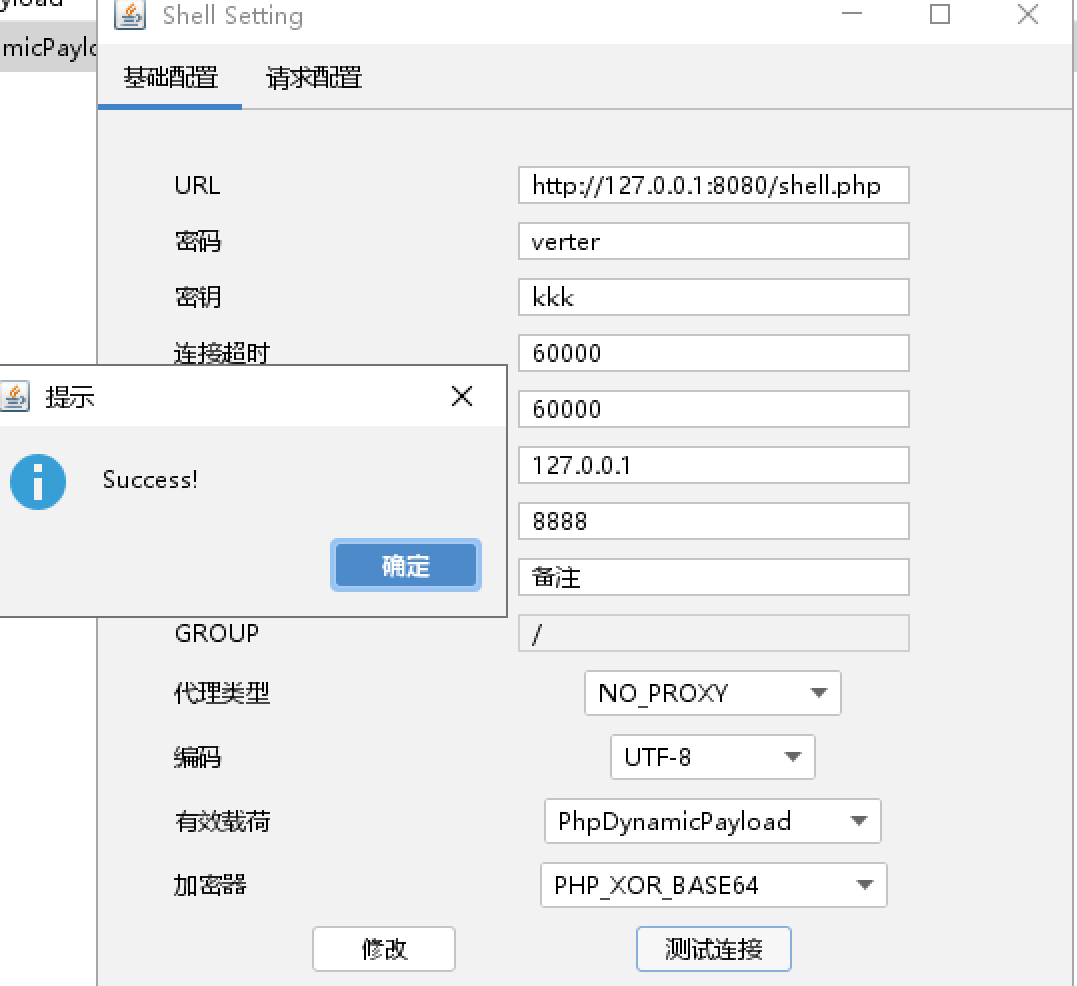Expand the 代理类型 NO_PROXY dropdown
Image resolution: width=1077 pixels, height=986 pixels.
click(x=712, y=693)
